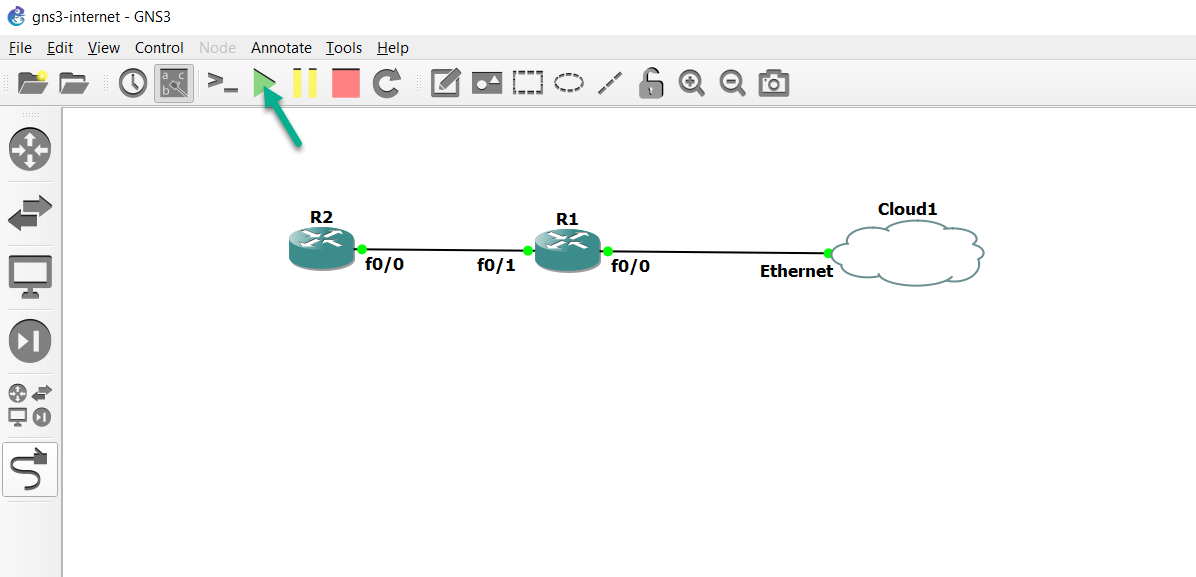Click the Zoom in magnifier
1196x577 pixels.
point(692,82)
